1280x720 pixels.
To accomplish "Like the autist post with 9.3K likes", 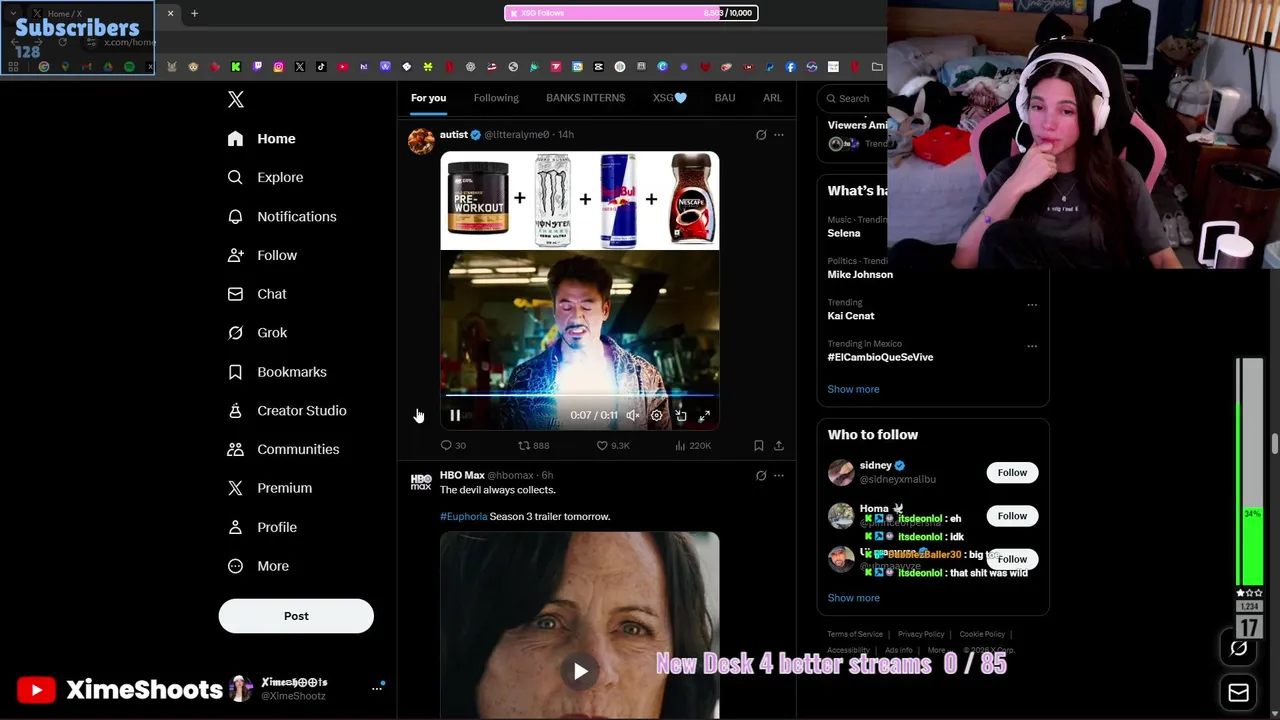I will pos(613,445).
